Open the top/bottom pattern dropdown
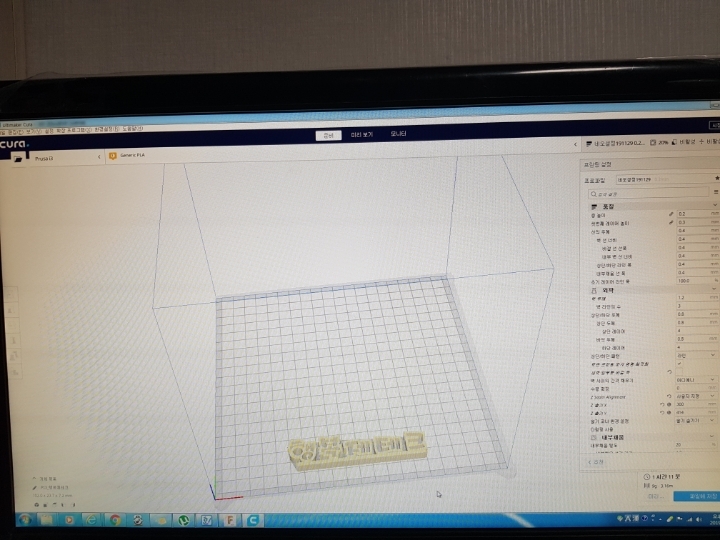This screenshot has width=720, height=540. click(x=696, y=355)
